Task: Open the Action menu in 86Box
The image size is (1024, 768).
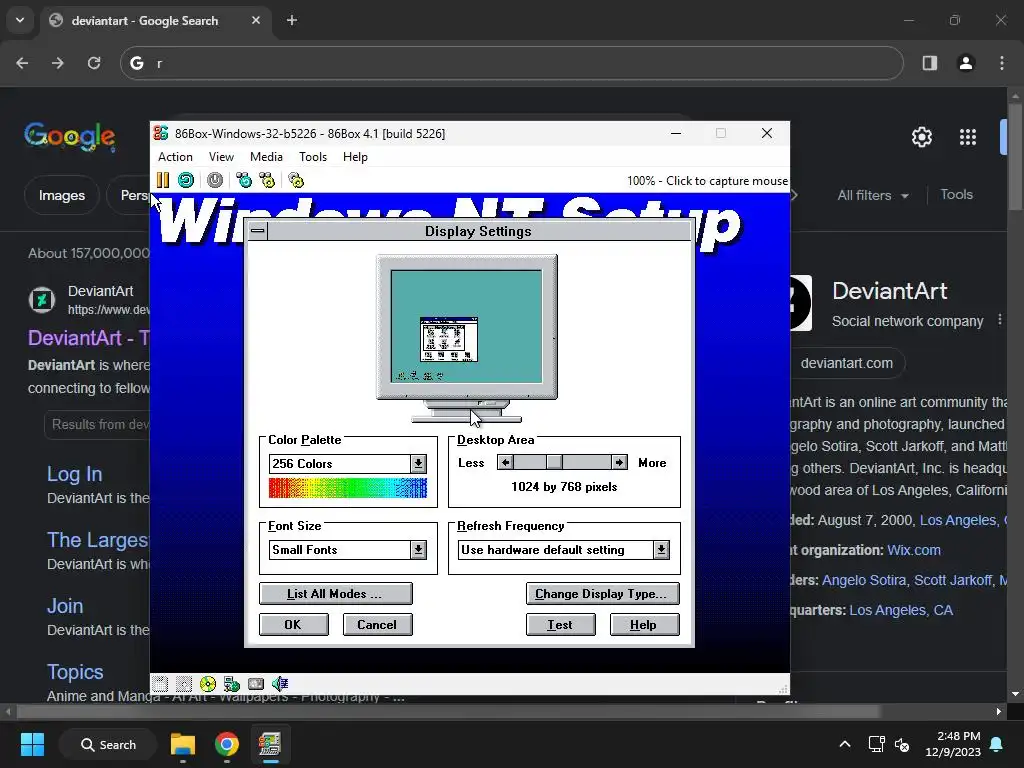Action: coord(175,157)
